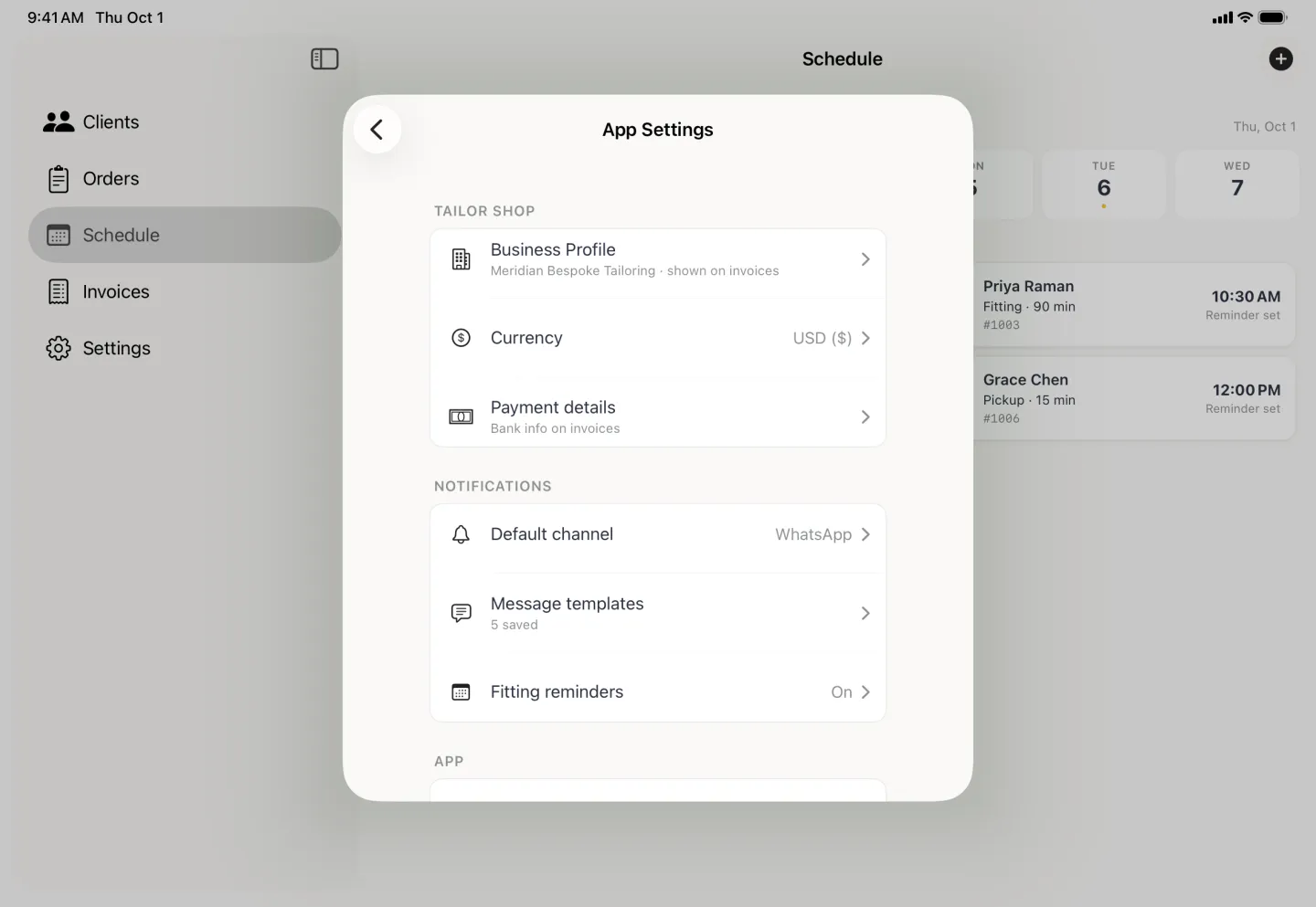Click the Settings gear icon
Viewport: 1316px width, 907px height.
[58, 349]
